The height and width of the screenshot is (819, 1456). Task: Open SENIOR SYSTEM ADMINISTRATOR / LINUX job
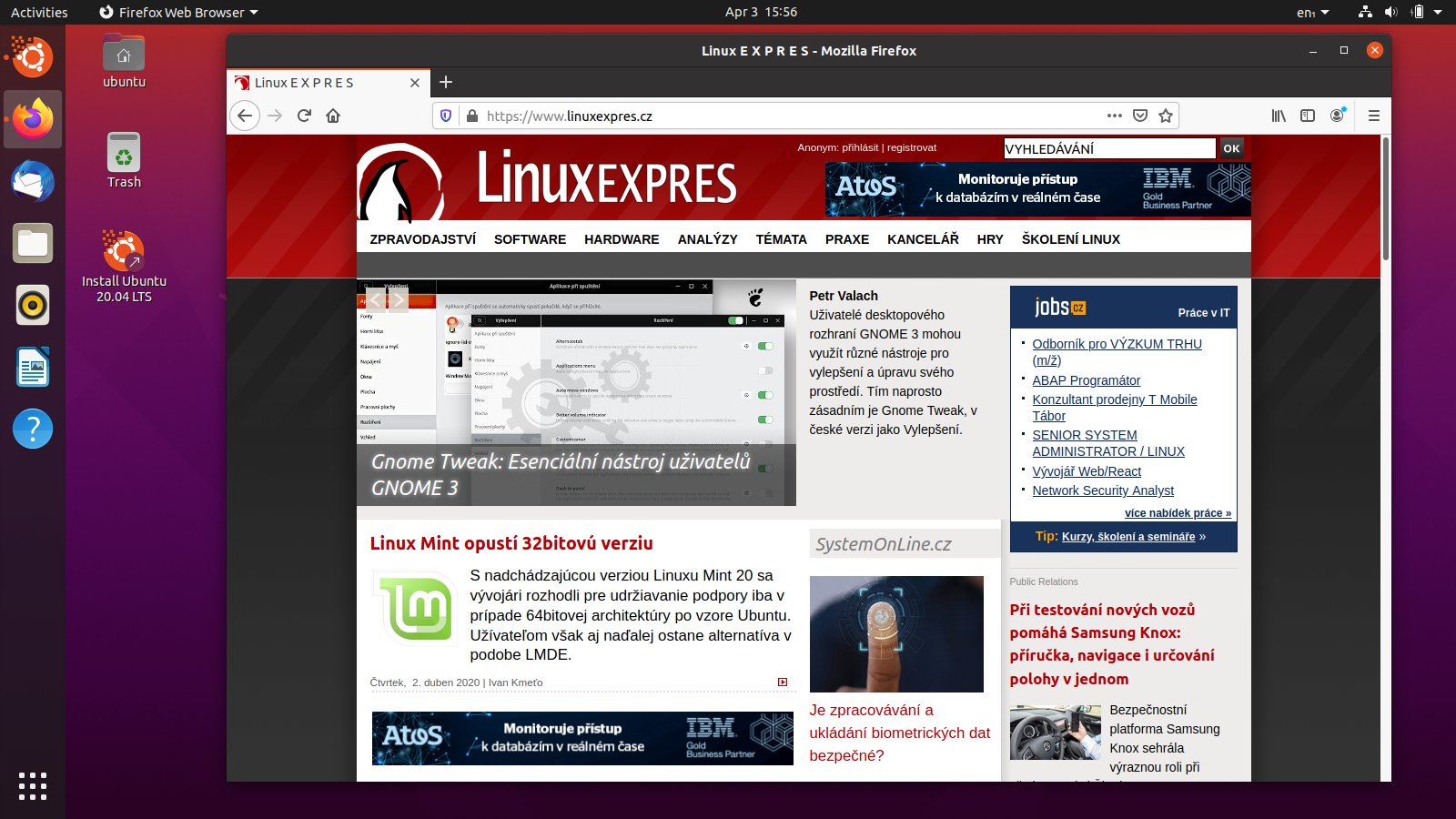(1108, 443)
